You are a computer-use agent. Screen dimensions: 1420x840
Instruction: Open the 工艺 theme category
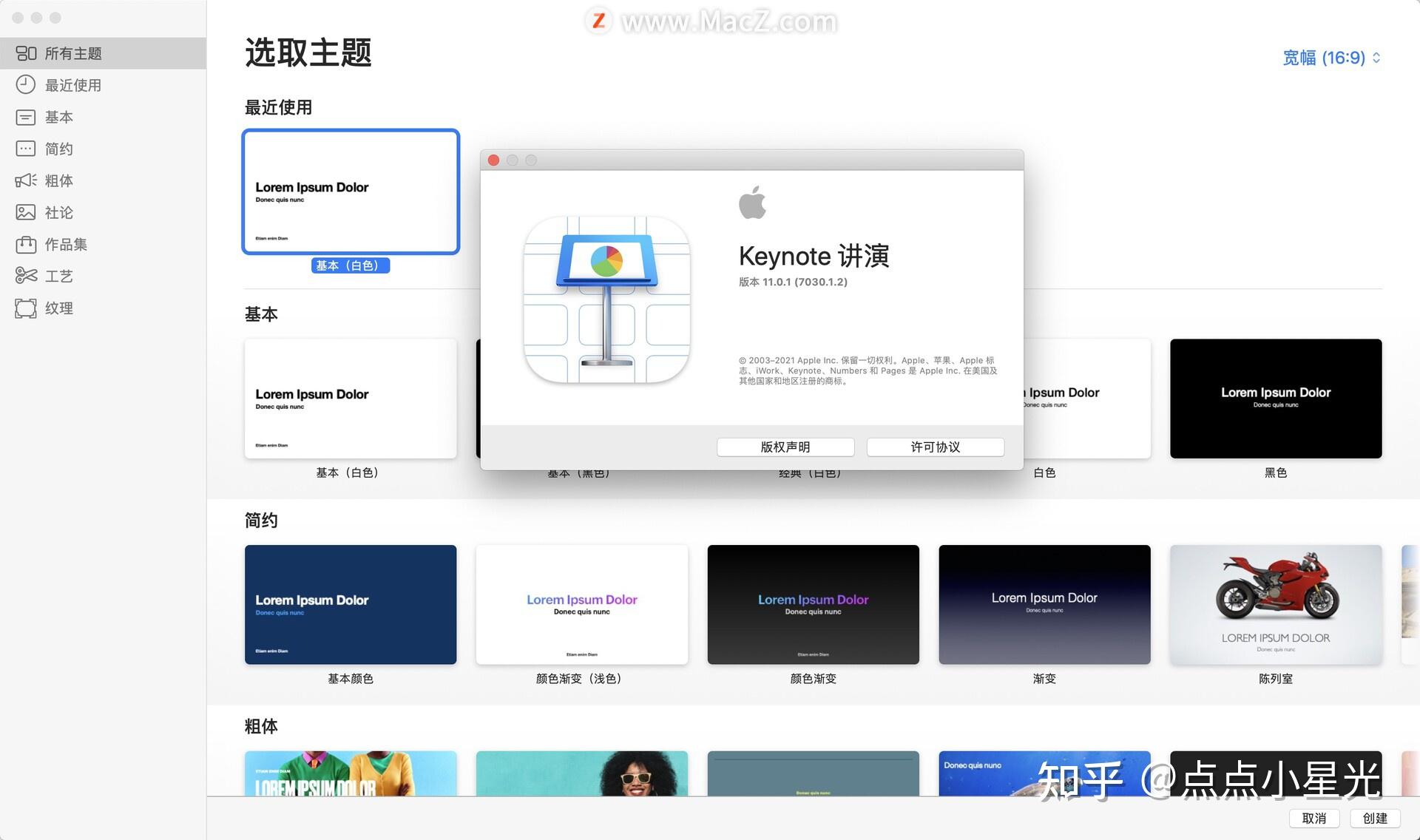[x=27, y=276]
